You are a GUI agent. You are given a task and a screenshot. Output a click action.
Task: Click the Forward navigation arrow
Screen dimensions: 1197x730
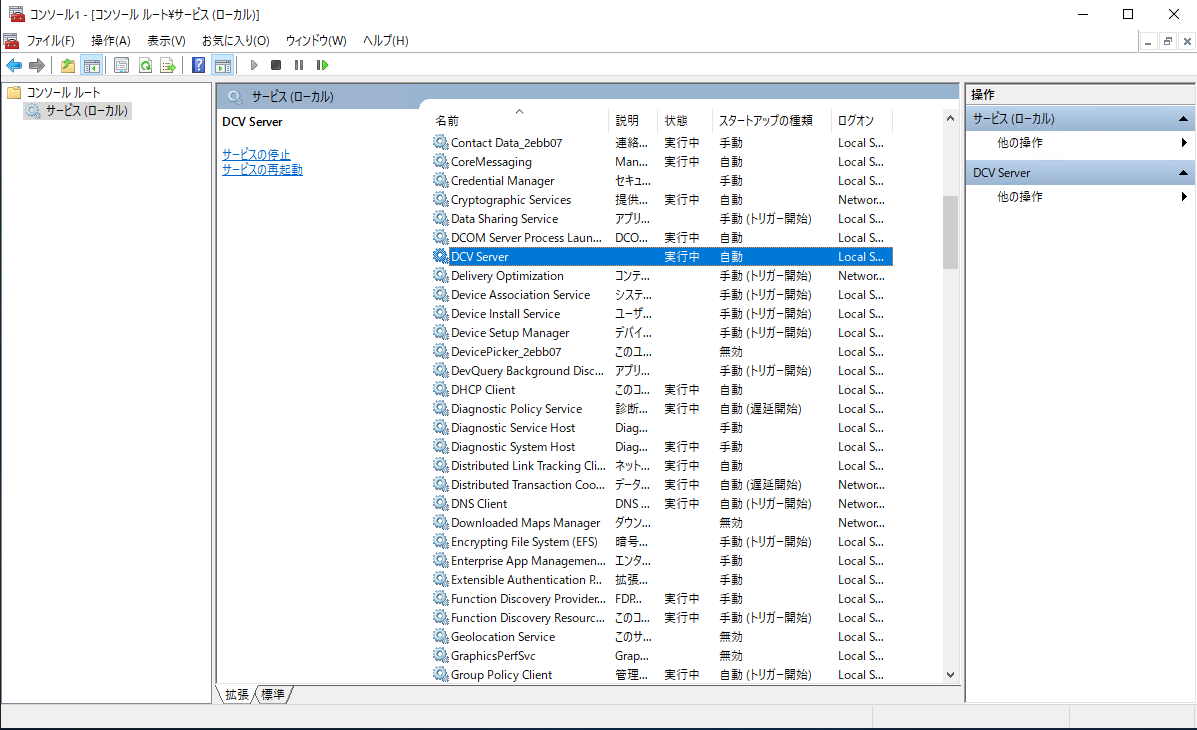pyautogui.click(x=37, y=65)
